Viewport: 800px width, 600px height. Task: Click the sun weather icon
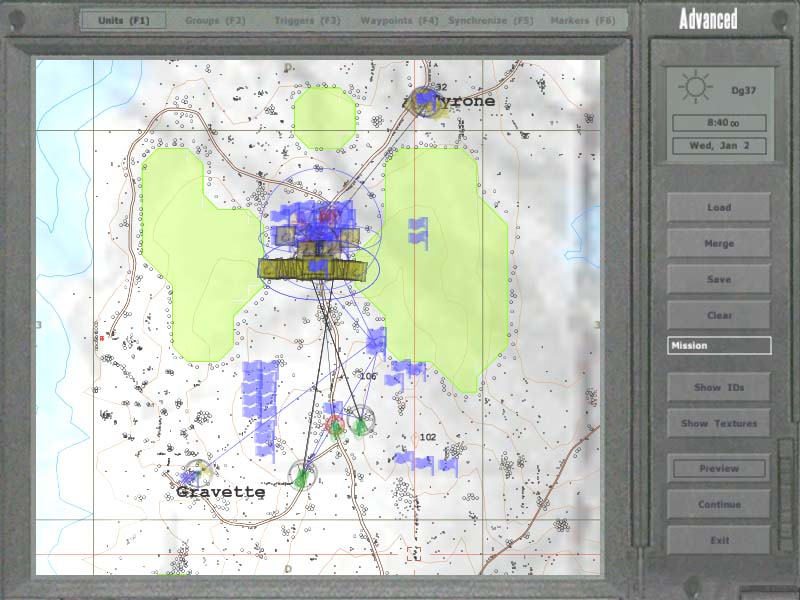[693, 88]
